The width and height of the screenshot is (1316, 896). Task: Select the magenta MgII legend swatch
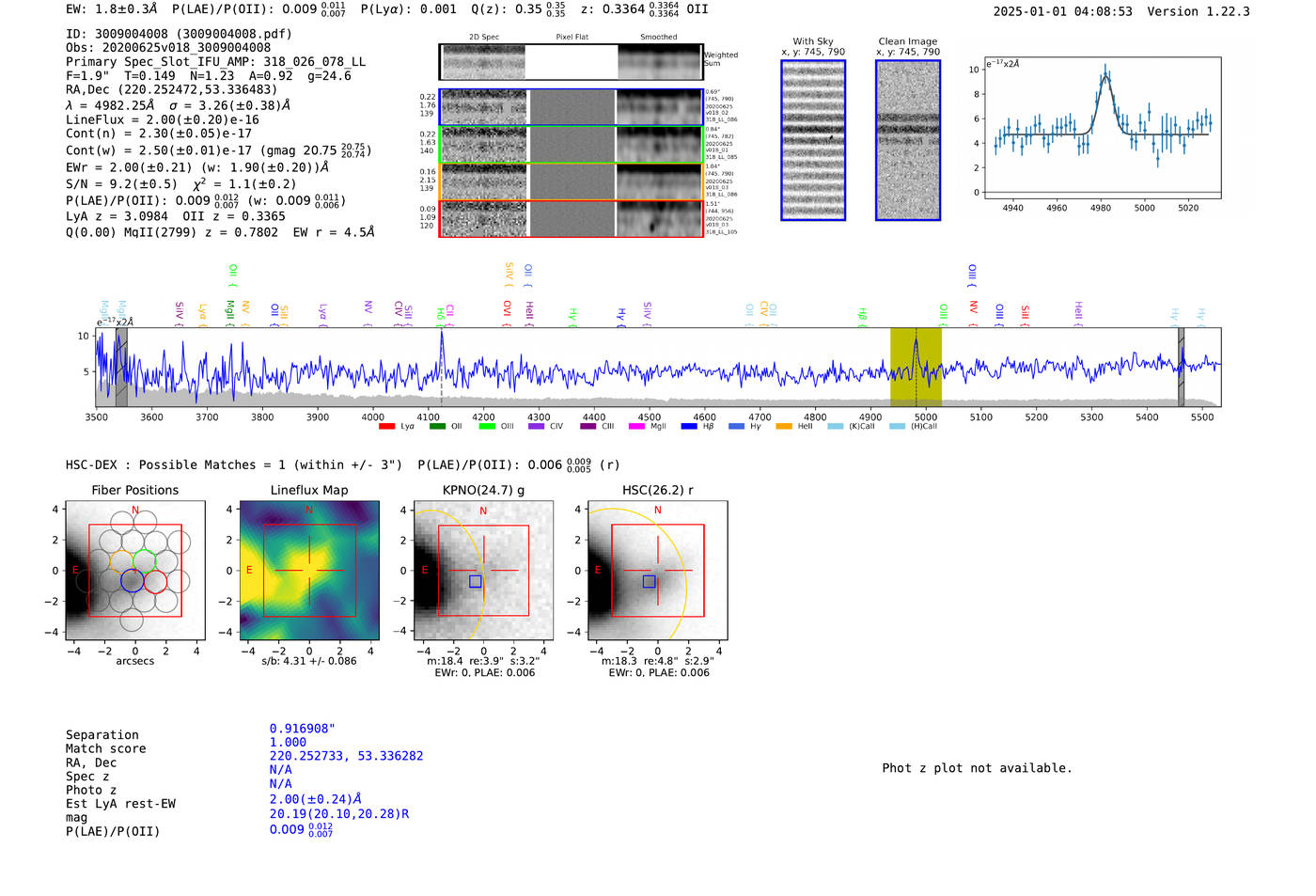[x=636, y=427]
